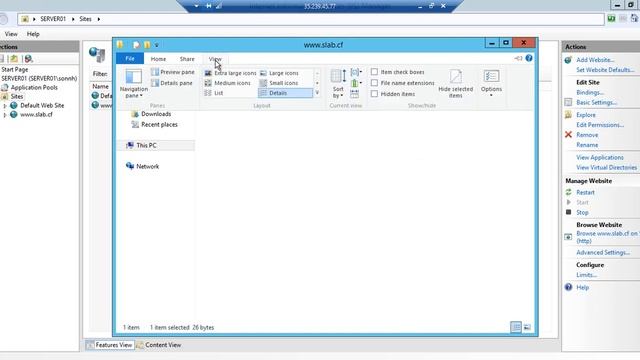Click Explore in IIS Actions pane
The image size is (640, 360).
tap(586, 115)
